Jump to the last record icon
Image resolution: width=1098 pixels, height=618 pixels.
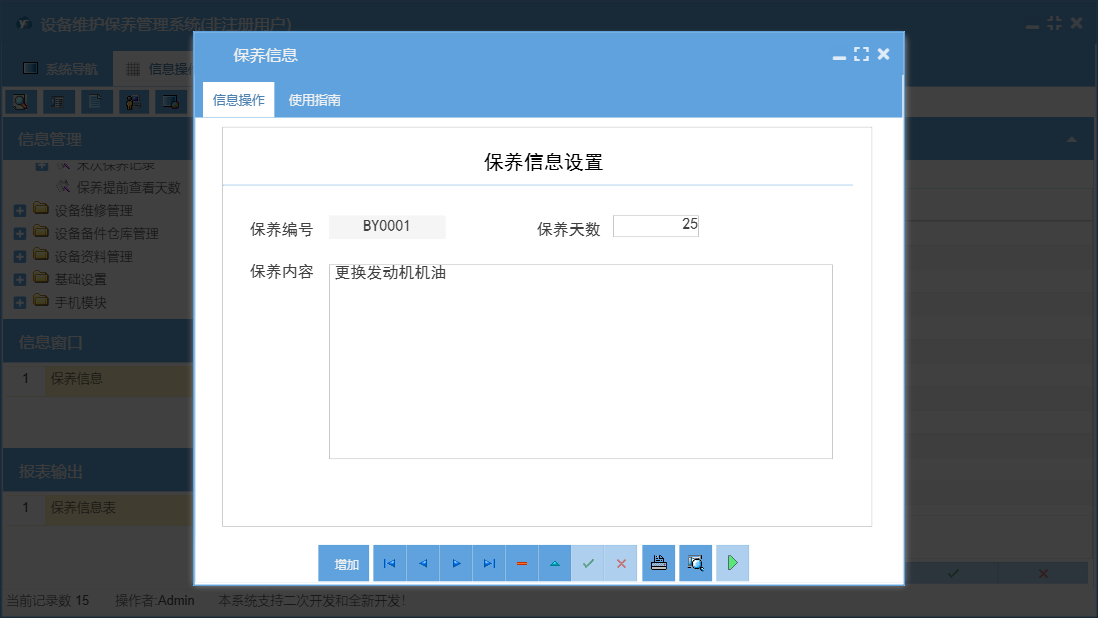coord(488,563)
